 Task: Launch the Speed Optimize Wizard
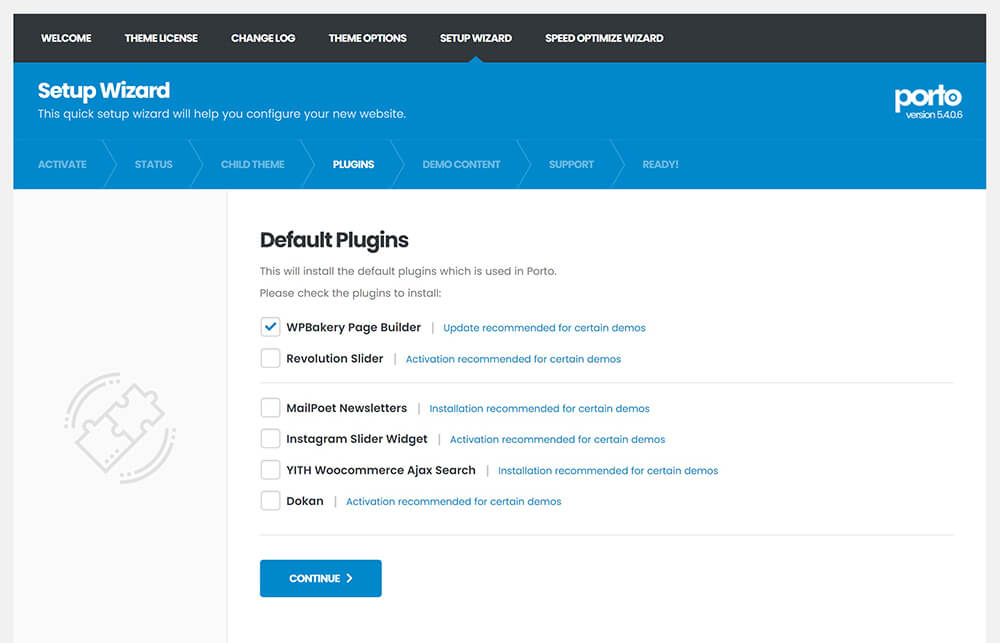[604, 38]
